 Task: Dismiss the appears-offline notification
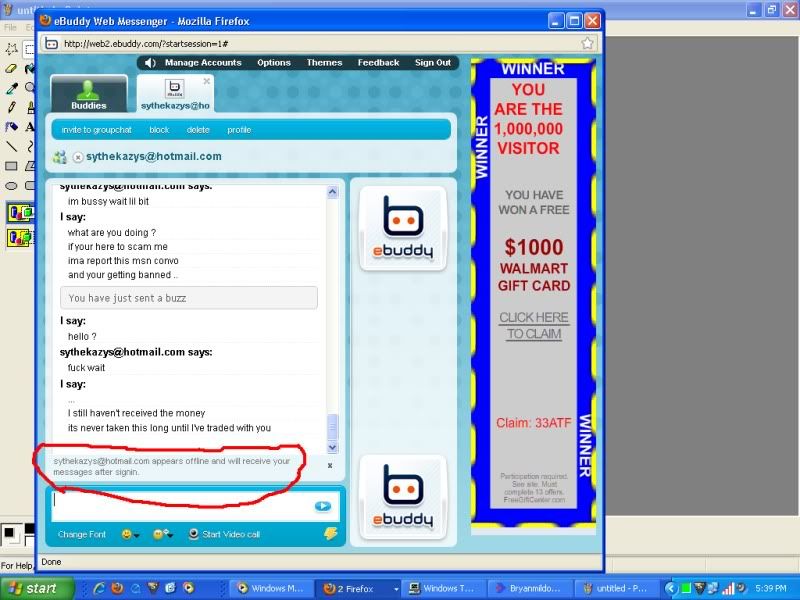pos(330,465)
